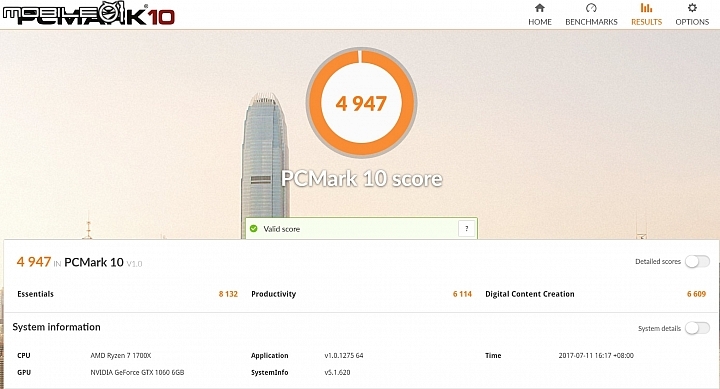Click the System details label
The width and height of the screenshot is (720, 389).
coord(659,328)
